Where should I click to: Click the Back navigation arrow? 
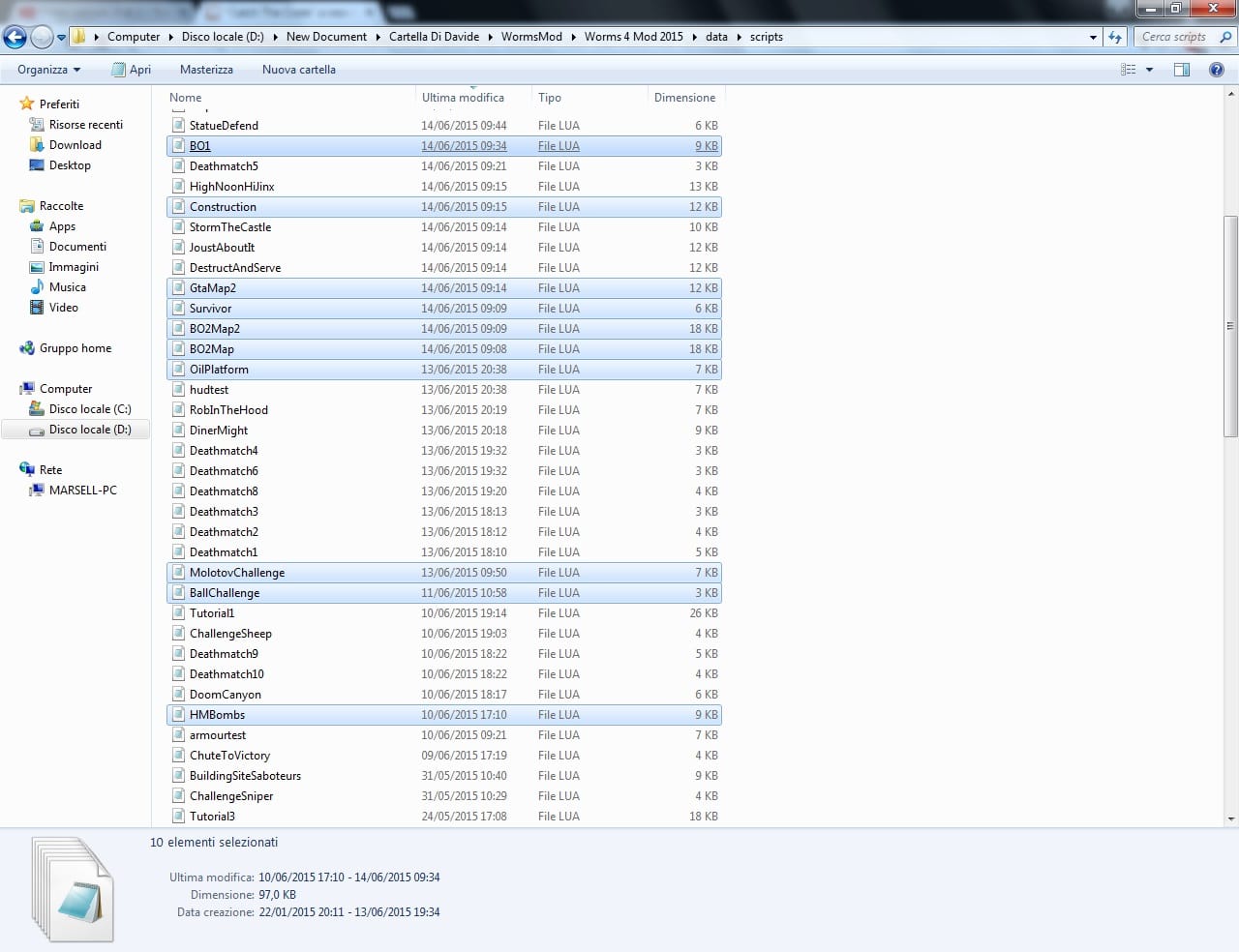click(15, 37)
